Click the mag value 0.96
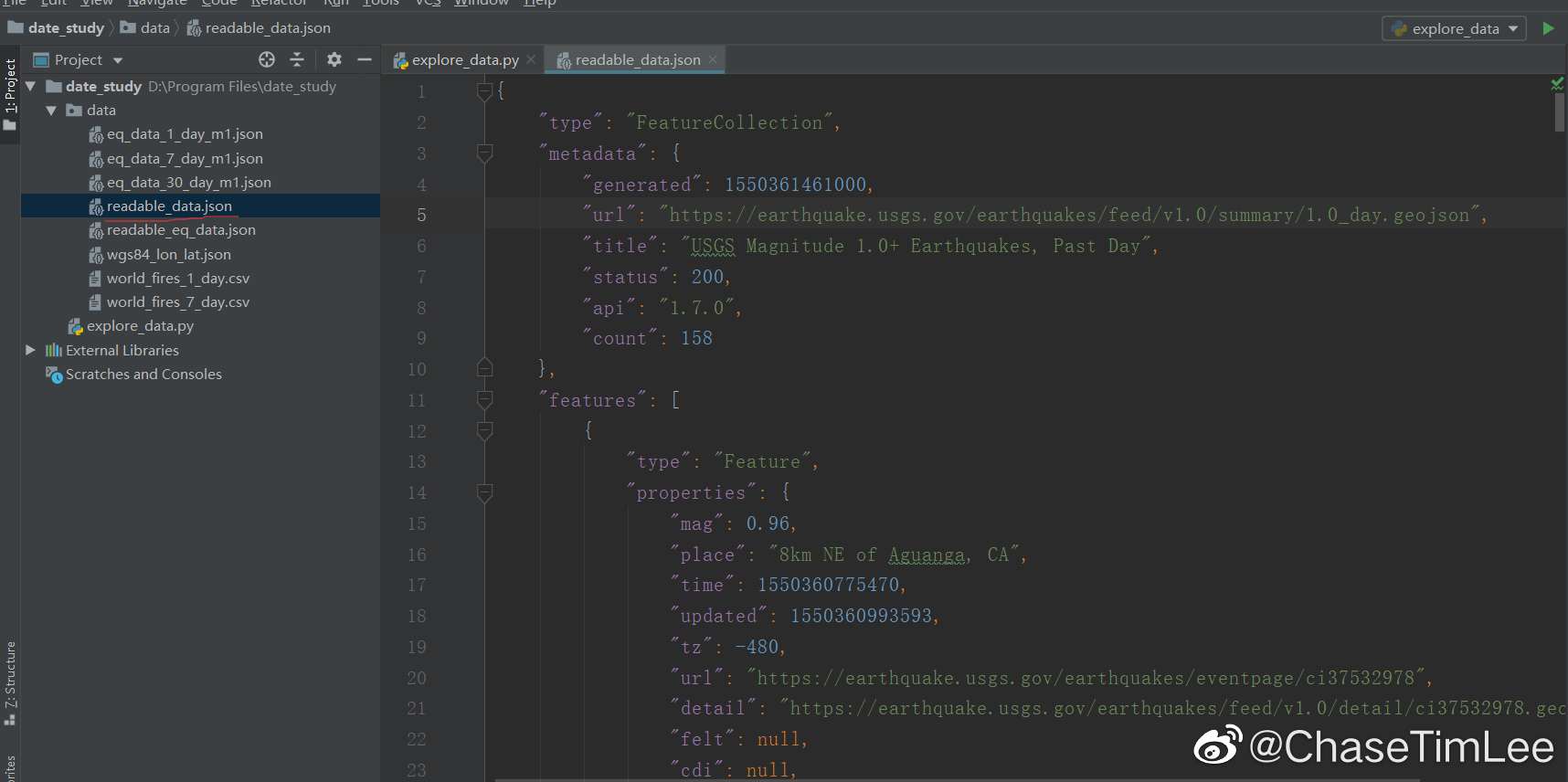 click(x=768, y=523)
